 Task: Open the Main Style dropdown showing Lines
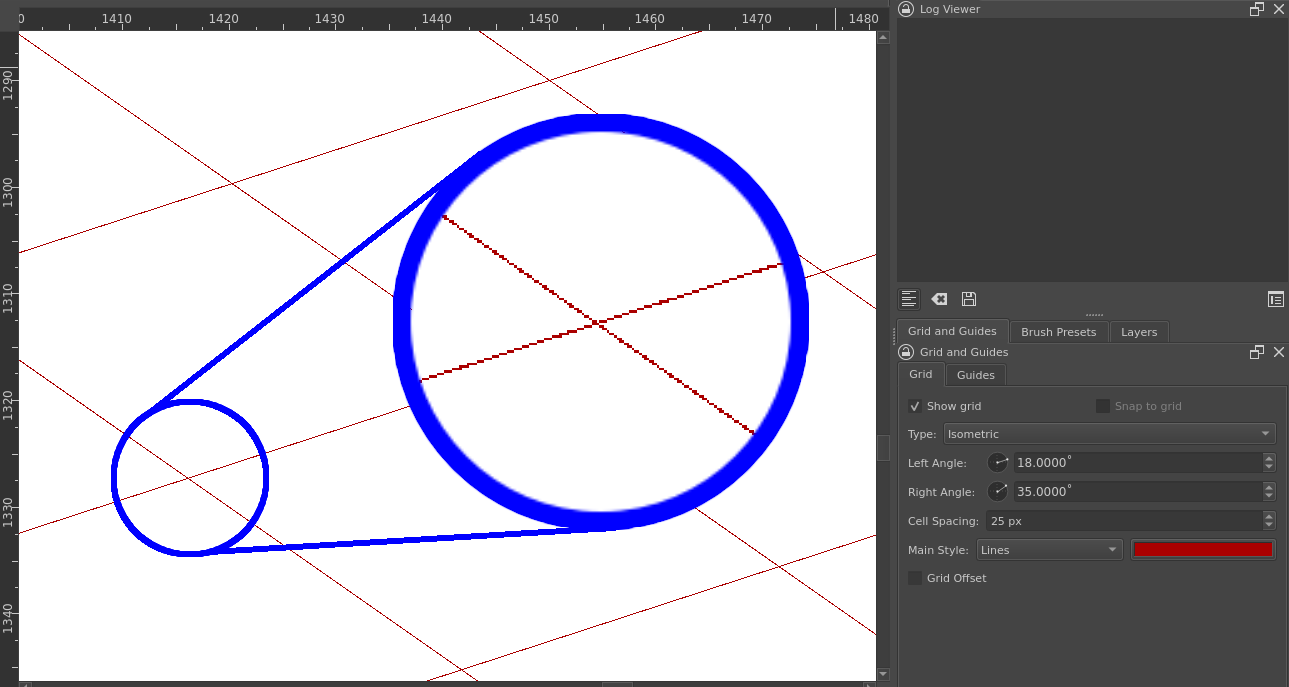click(1050, 550)
